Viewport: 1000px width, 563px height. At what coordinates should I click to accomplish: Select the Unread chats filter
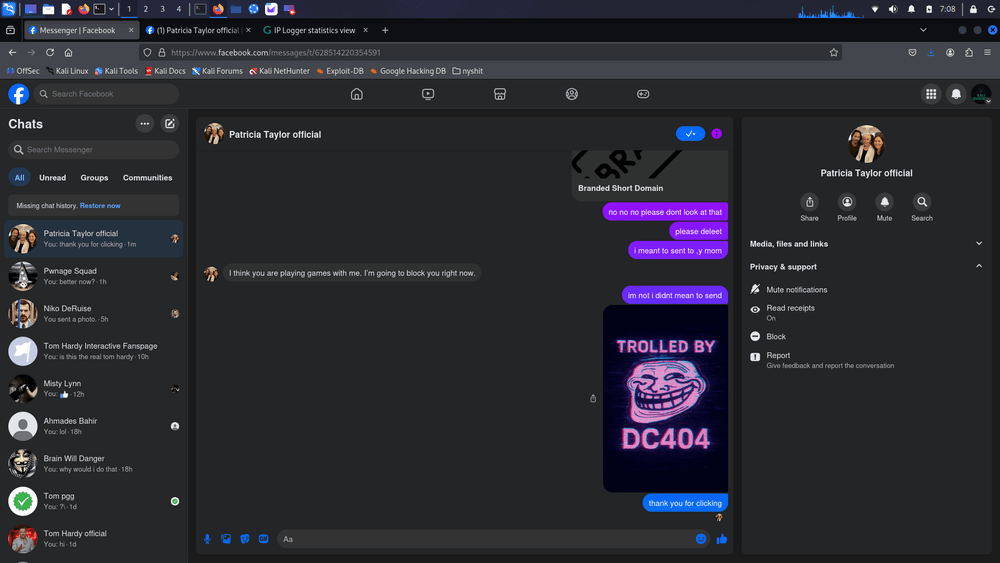(52, 177)
